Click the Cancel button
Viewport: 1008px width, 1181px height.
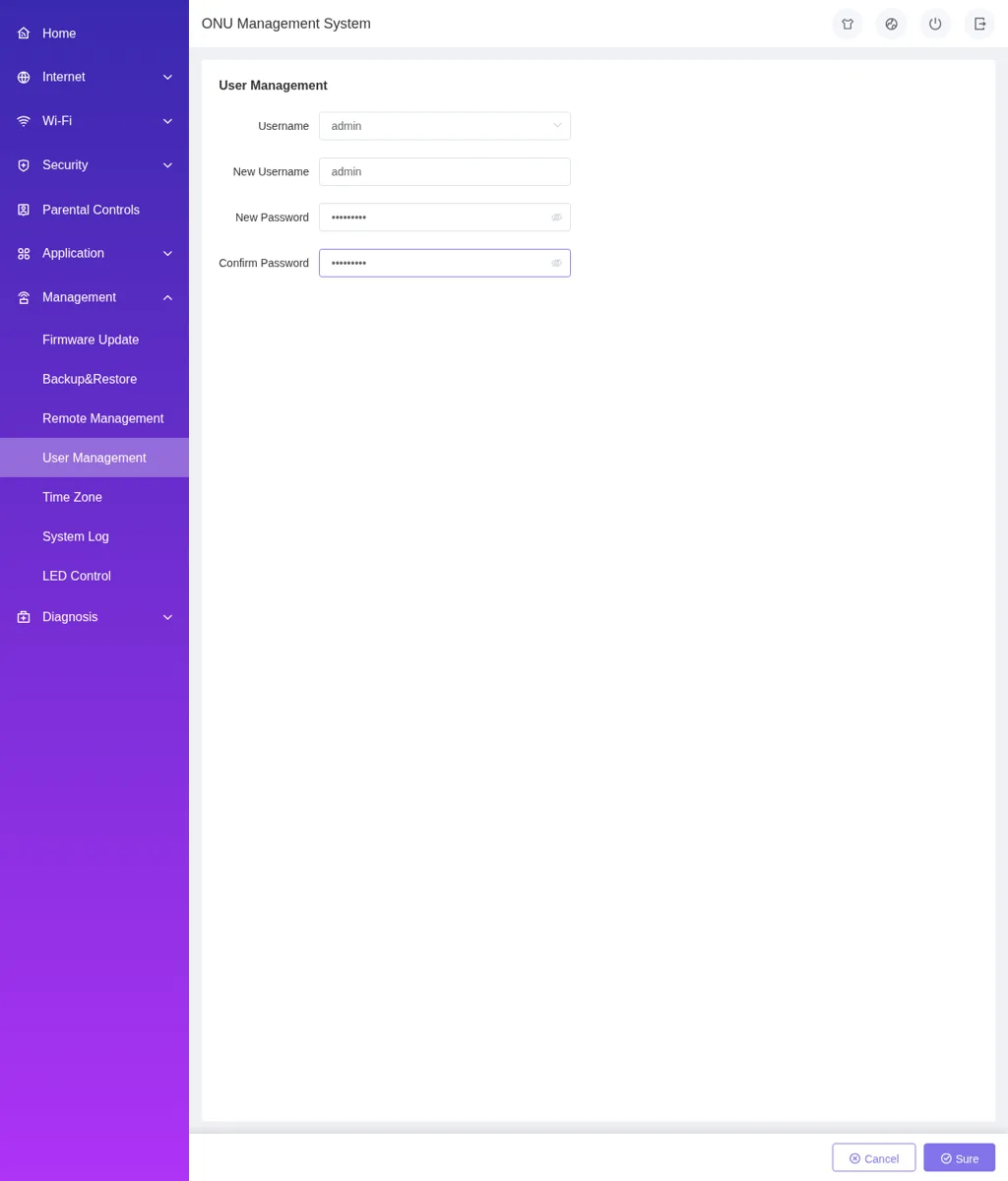(874, 1157)
